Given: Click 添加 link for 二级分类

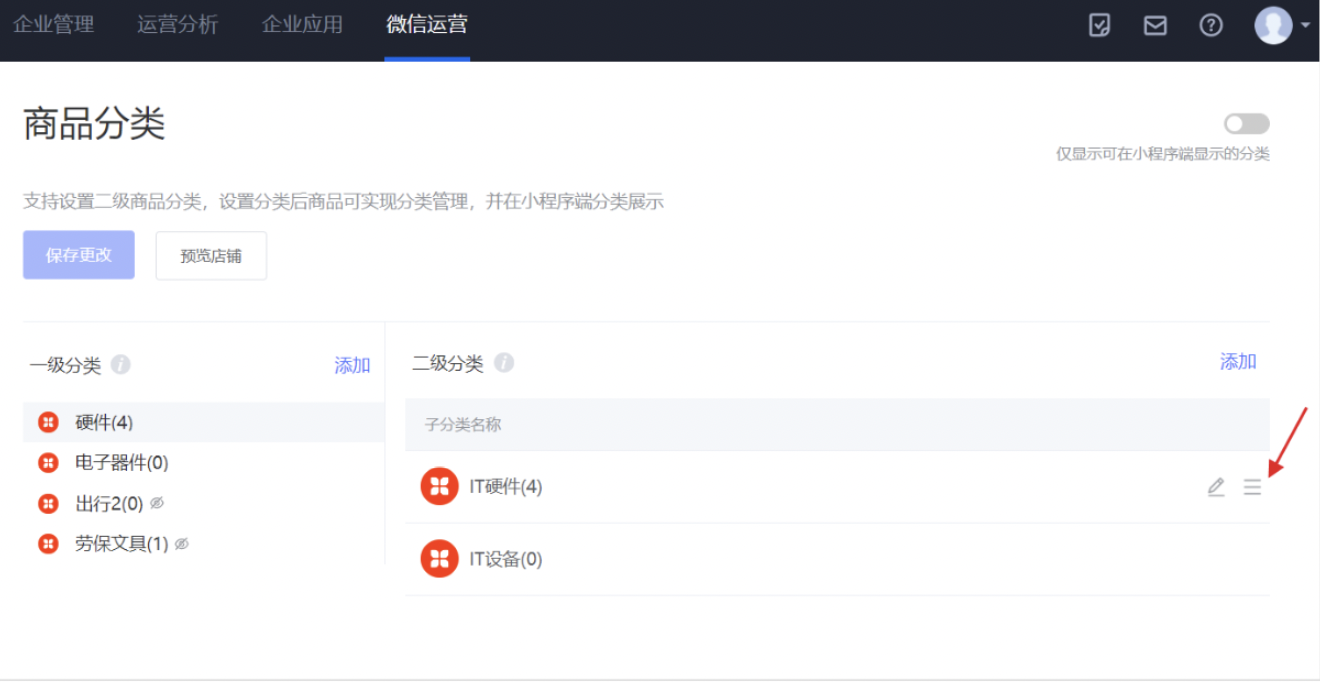Looking at the screenshot, I should click(x=1238, y=362).
